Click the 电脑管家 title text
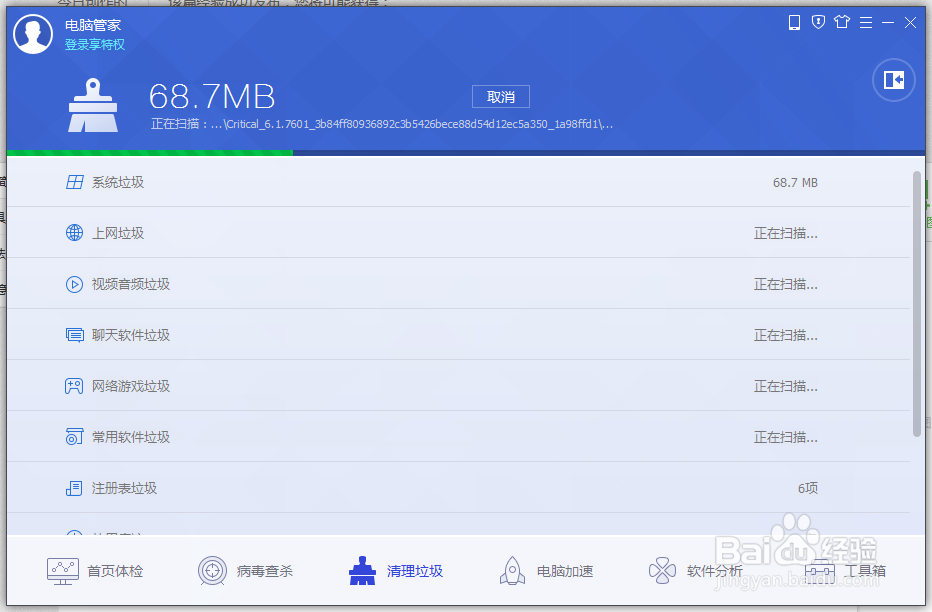Screen dimensions: 932x612 (93, 25)
